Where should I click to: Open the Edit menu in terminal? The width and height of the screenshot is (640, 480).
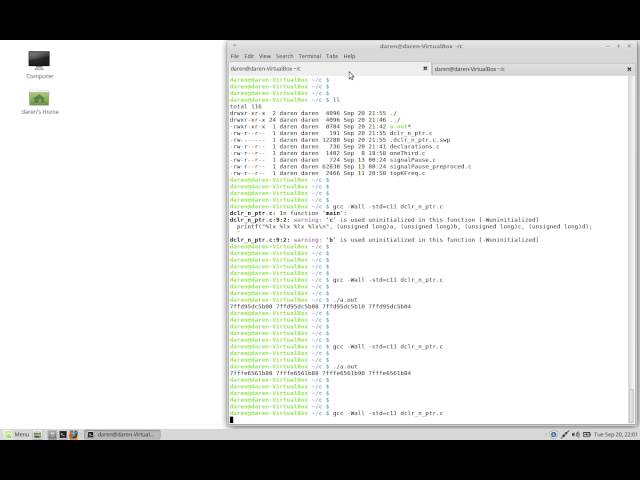[x=249, y=56]
